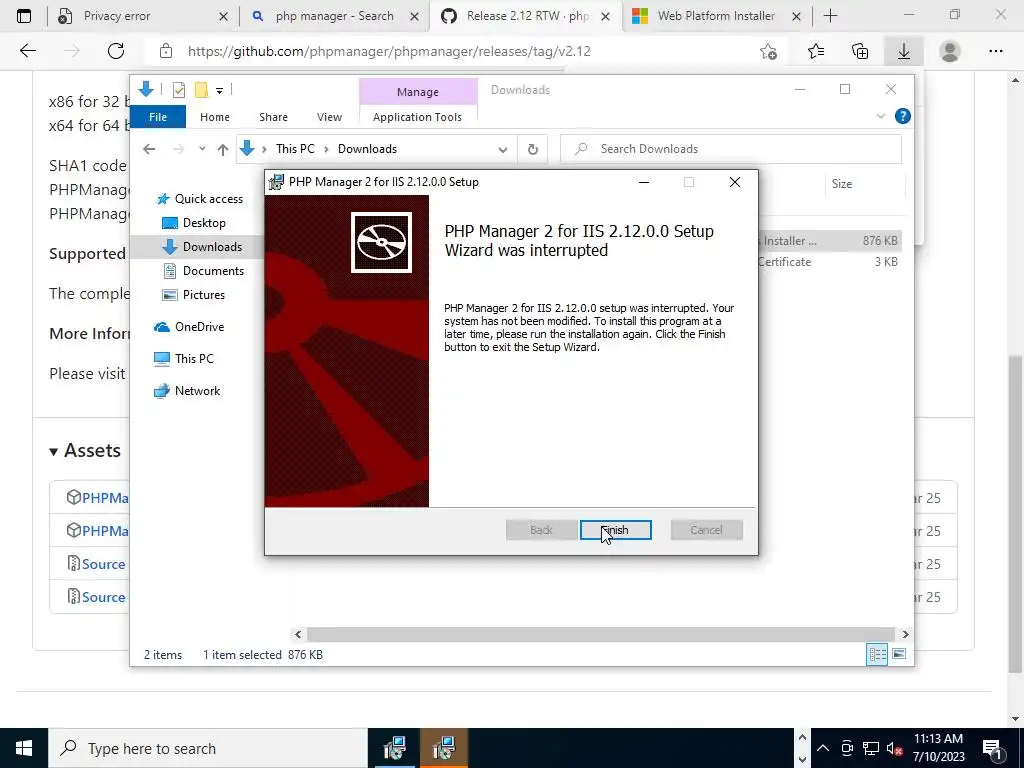Open address bar history dropdown in Explorer
Screen dimensions: 1024x768
click(502, 150)
